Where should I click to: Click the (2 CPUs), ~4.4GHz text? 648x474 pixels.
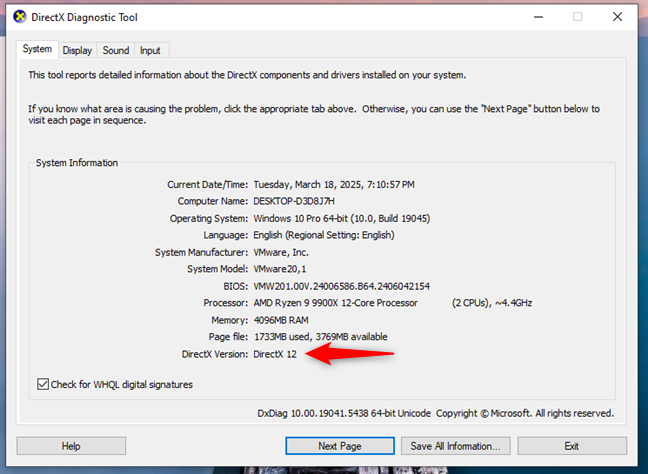point(492,303)
